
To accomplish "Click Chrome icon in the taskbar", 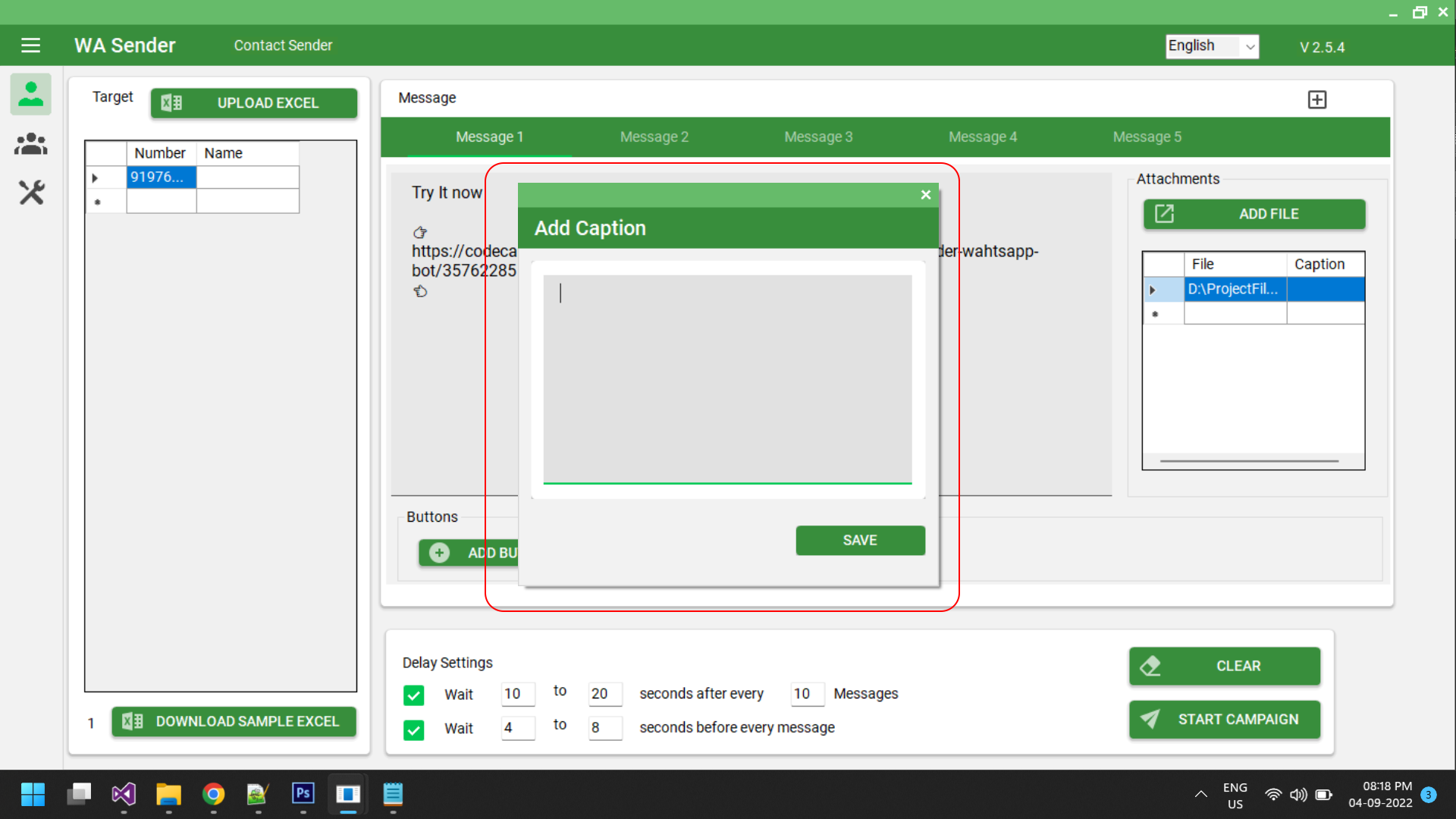I will coord(213,794).
